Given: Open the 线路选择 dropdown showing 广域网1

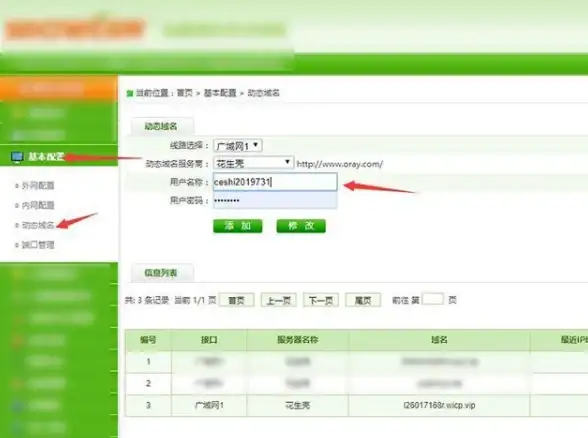Looking at the screenshot, I should tap(238, 146).
